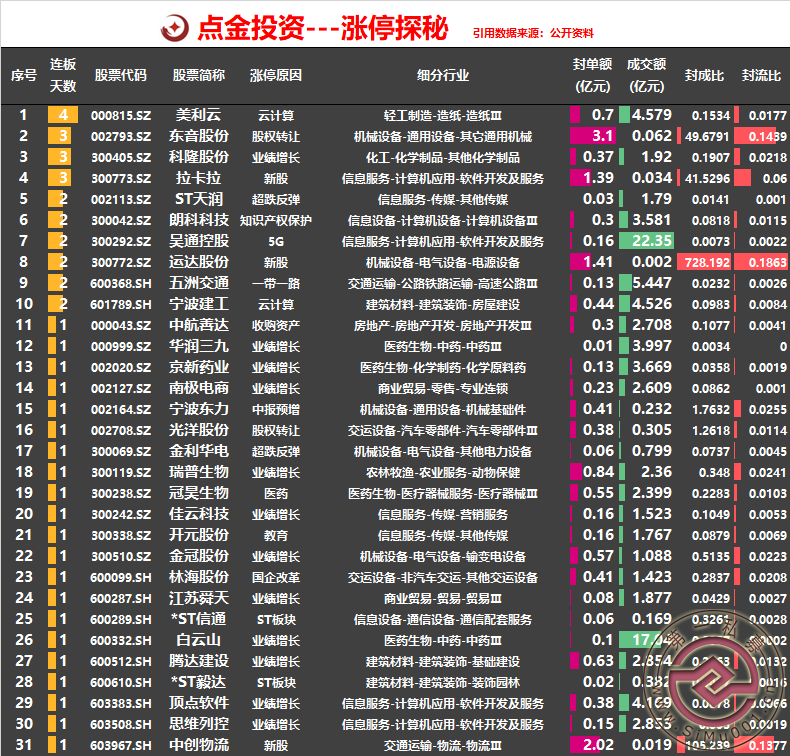Screen dimensions: 790x756
Task: Click stock name 运达股份
Action: (199, 262)
